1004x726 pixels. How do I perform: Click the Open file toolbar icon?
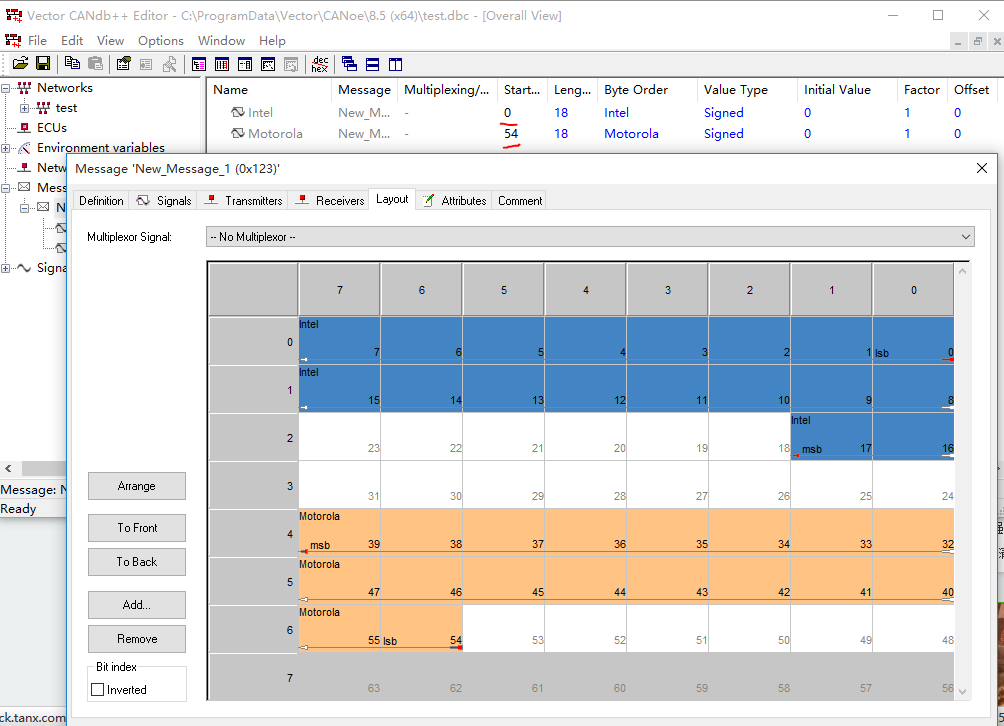(20, 64)
